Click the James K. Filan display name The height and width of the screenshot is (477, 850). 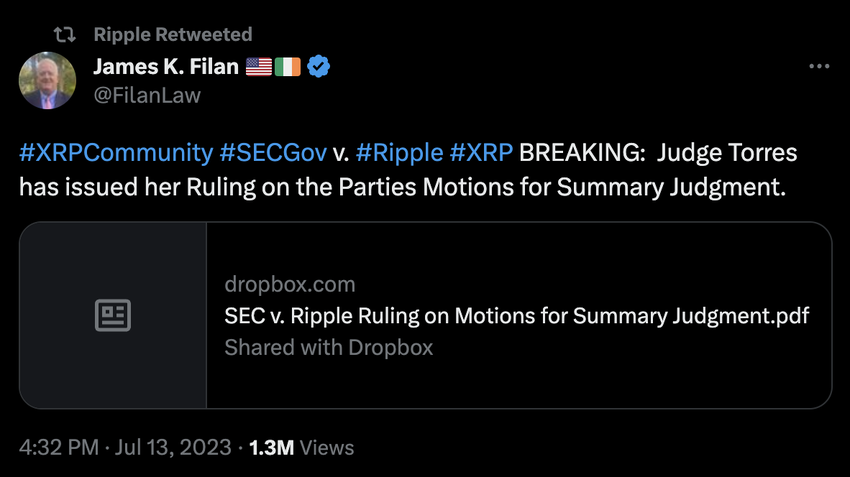[x=166, y=67]
